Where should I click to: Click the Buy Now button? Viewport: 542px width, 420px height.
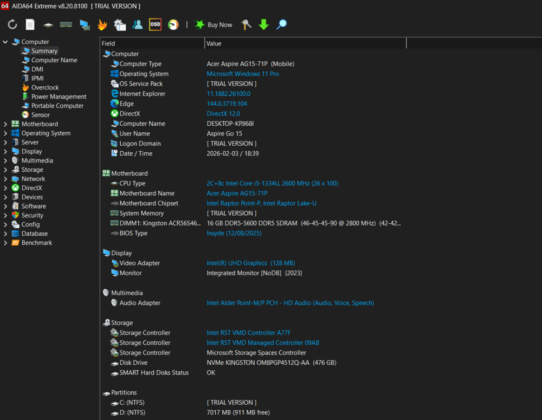tap(214, 25)
